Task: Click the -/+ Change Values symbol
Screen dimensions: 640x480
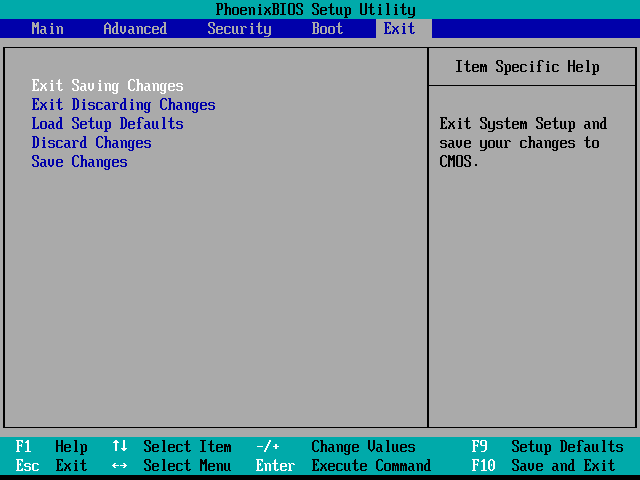Action: pos(268,447)
